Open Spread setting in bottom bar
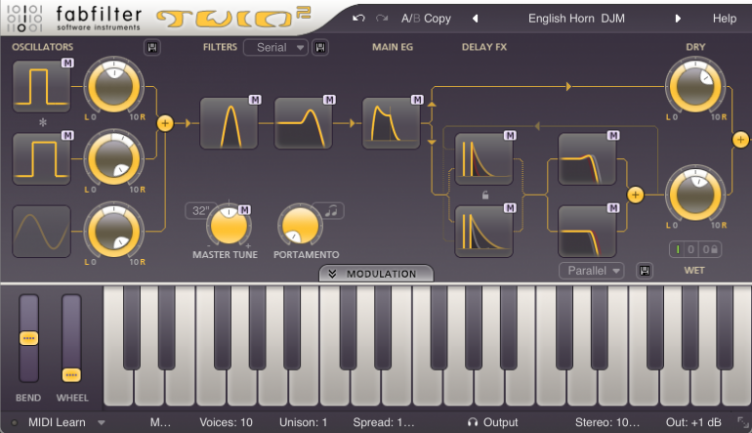The image size is (752, 433). click(383, 422)
